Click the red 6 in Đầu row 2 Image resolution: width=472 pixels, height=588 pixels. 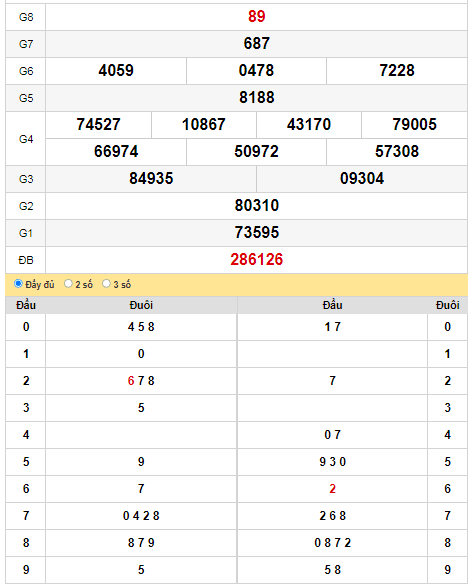(x=131, y=381)
